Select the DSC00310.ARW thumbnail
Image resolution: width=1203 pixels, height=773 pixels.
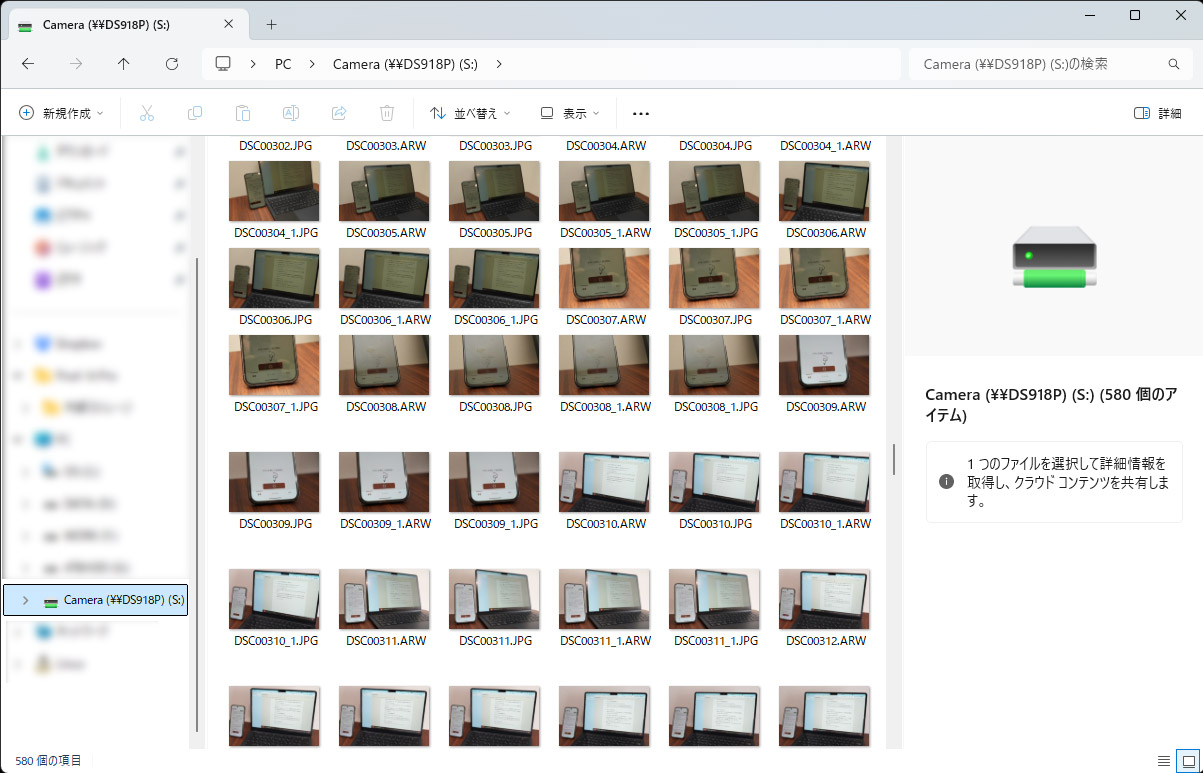tap(604, 482)
